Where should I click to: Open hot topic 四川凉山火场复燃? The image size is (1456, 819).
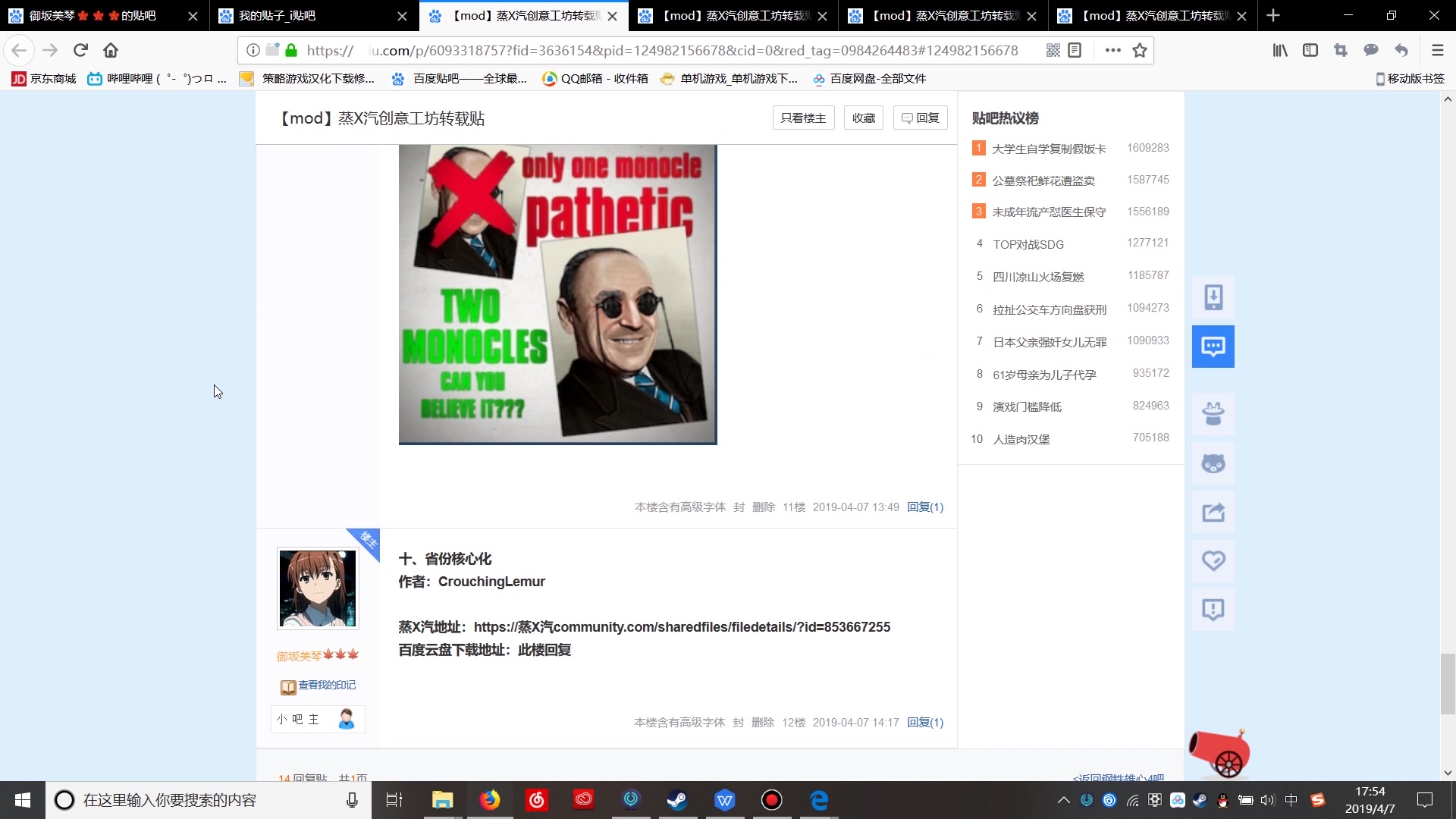point(1038,277)
